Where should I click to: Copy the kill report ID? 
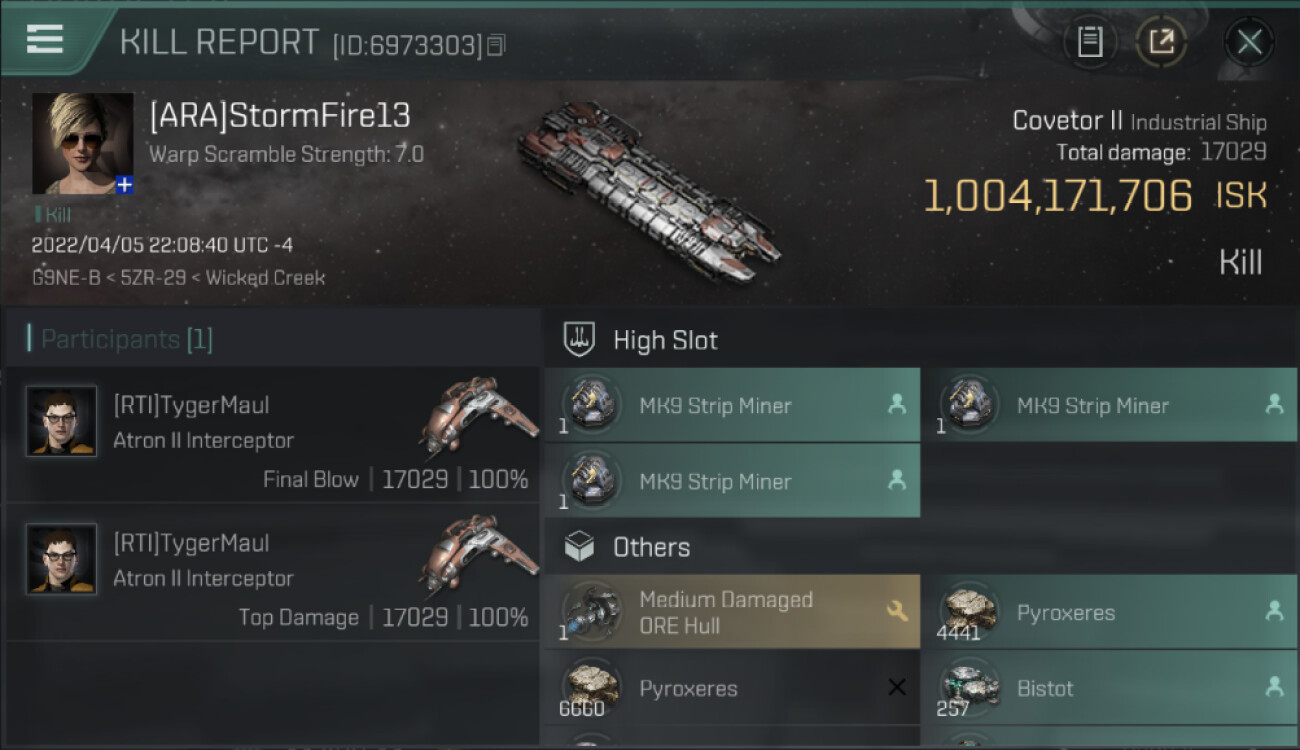click(497, 45)
